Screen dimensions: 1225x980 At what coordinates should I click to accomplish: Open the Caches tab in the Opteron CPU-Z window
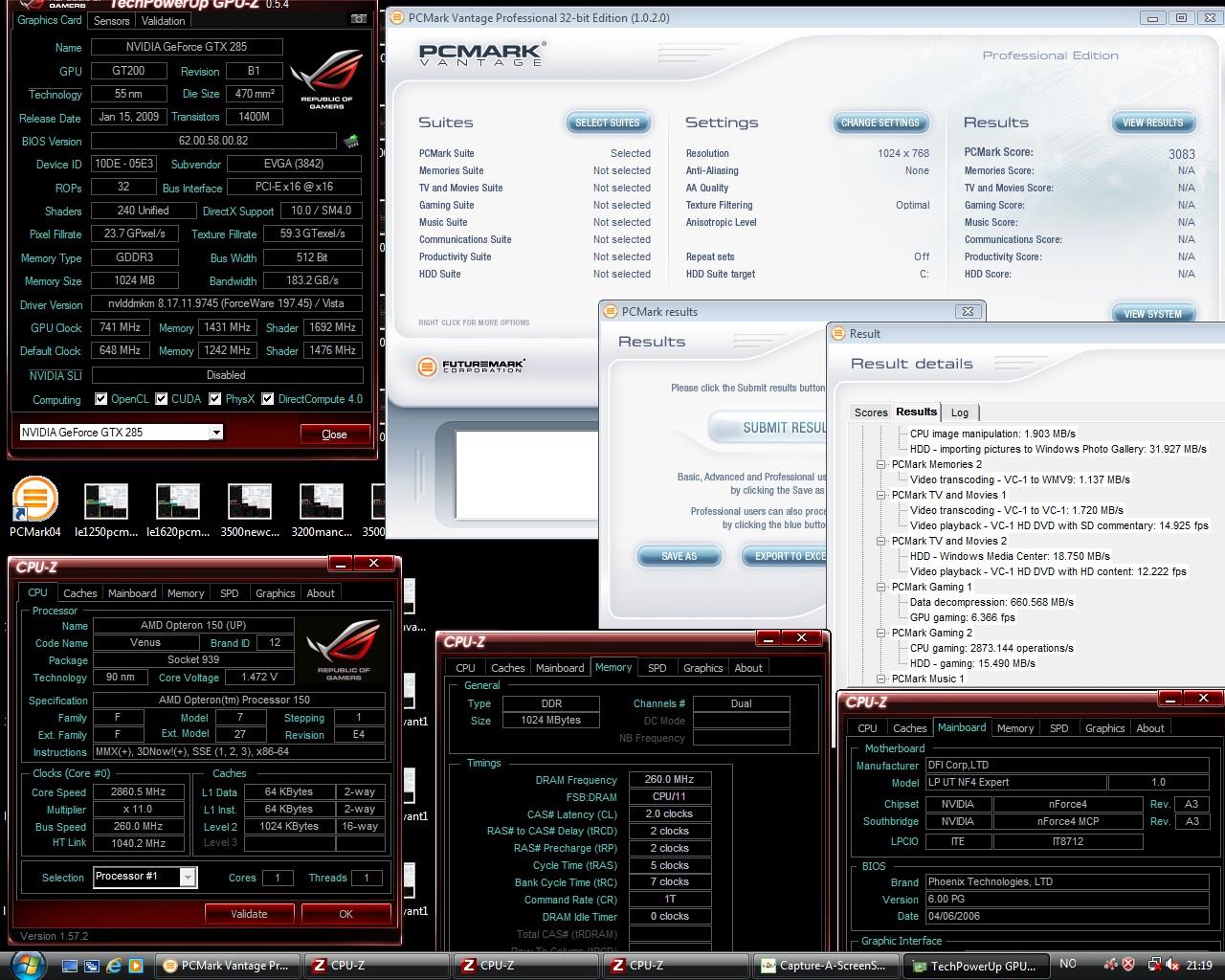pyautogui.click(x=80, y=593)
